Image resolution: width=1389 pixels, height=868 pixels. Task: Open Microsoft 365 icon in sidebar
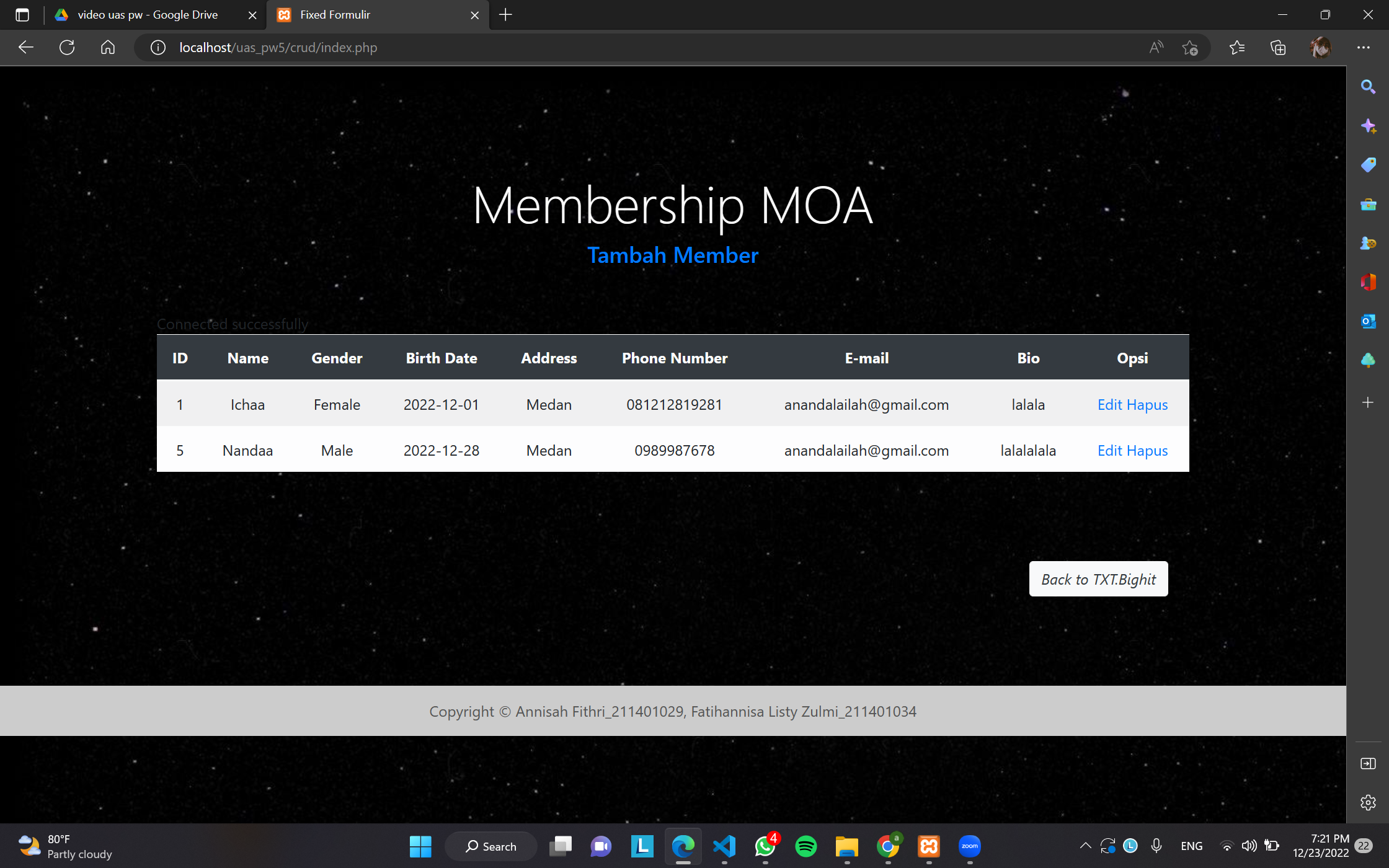(x=1368, y=282)
